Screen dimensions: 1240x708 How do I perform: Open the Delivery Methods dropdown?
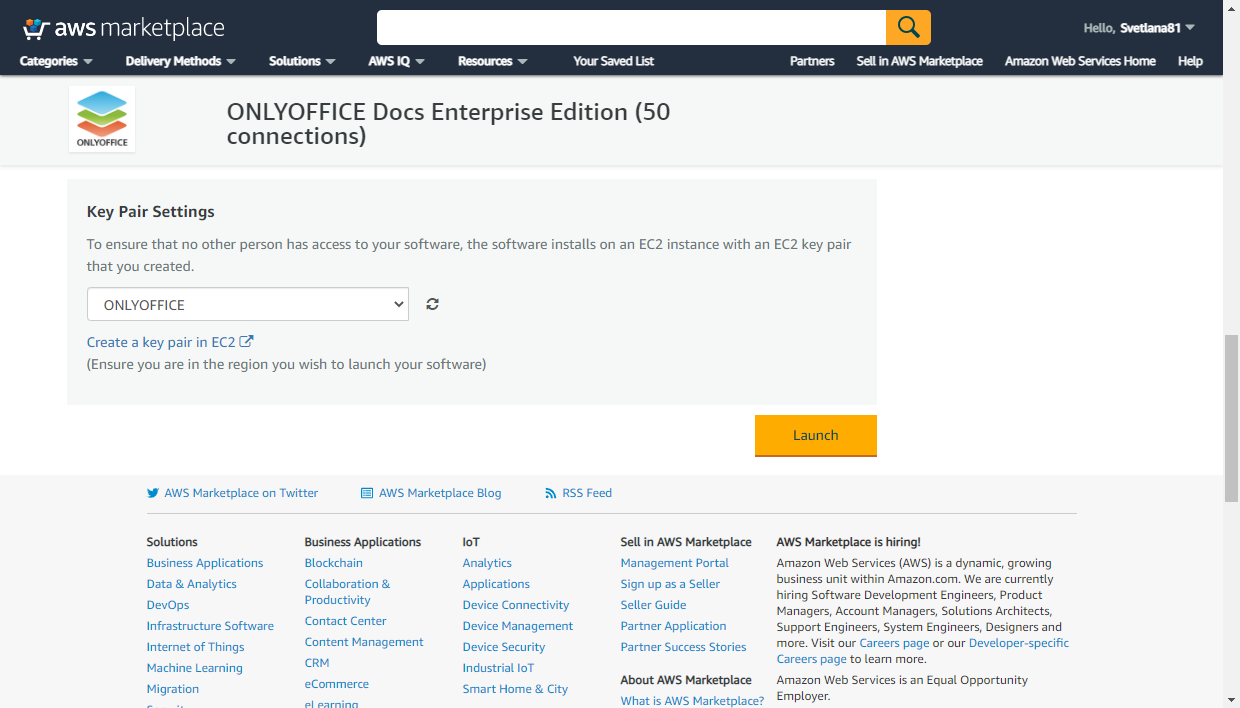pos(180,61)
